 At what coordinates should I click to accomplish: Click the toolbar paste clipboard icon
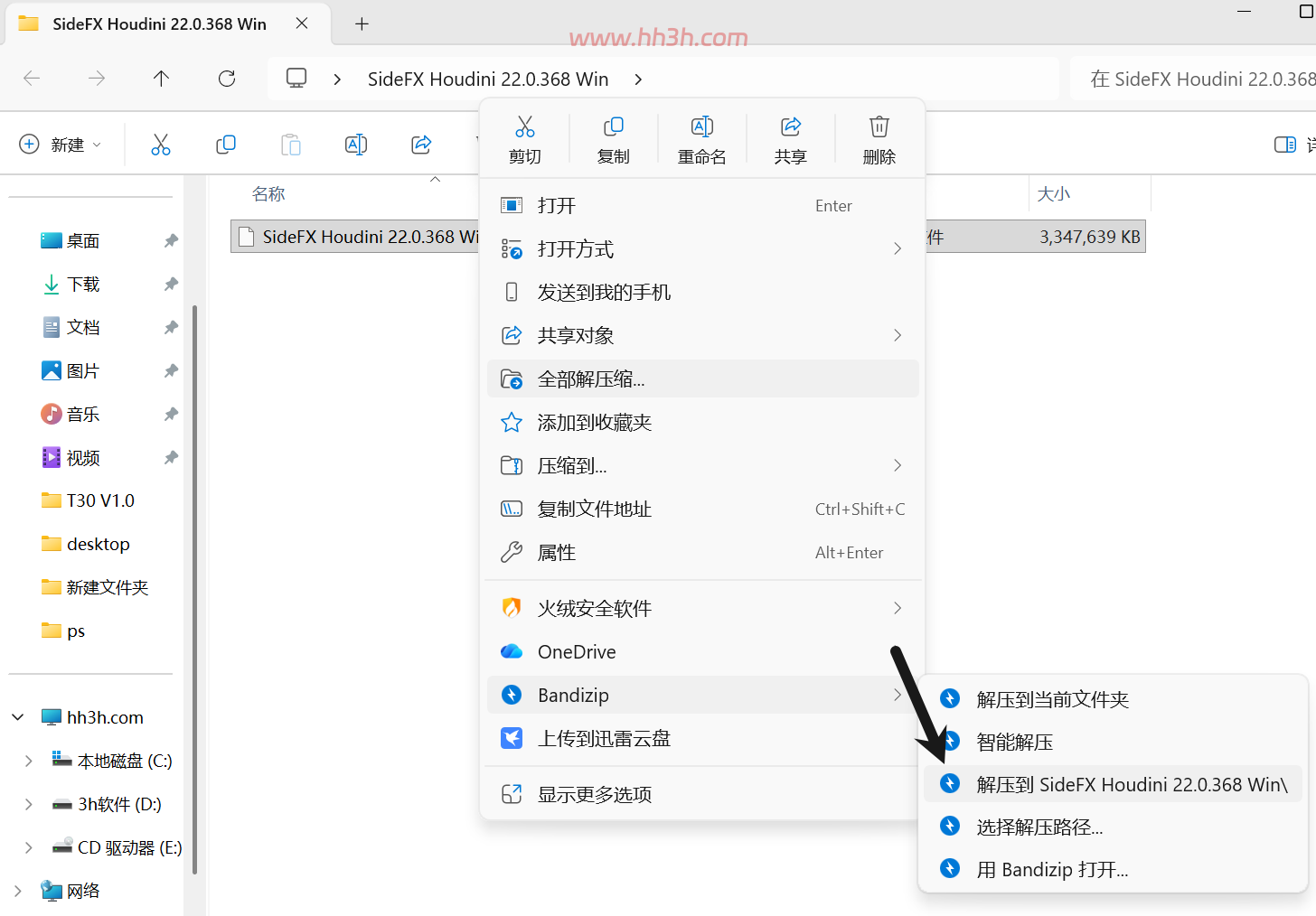click(x=291, y=145)
